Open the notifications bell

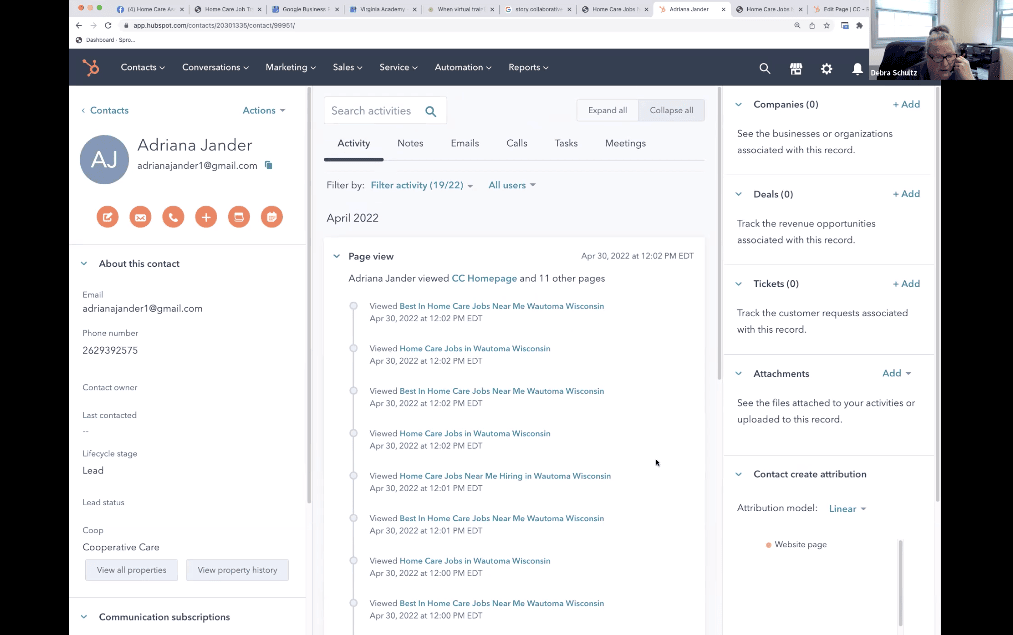point(857,68)
